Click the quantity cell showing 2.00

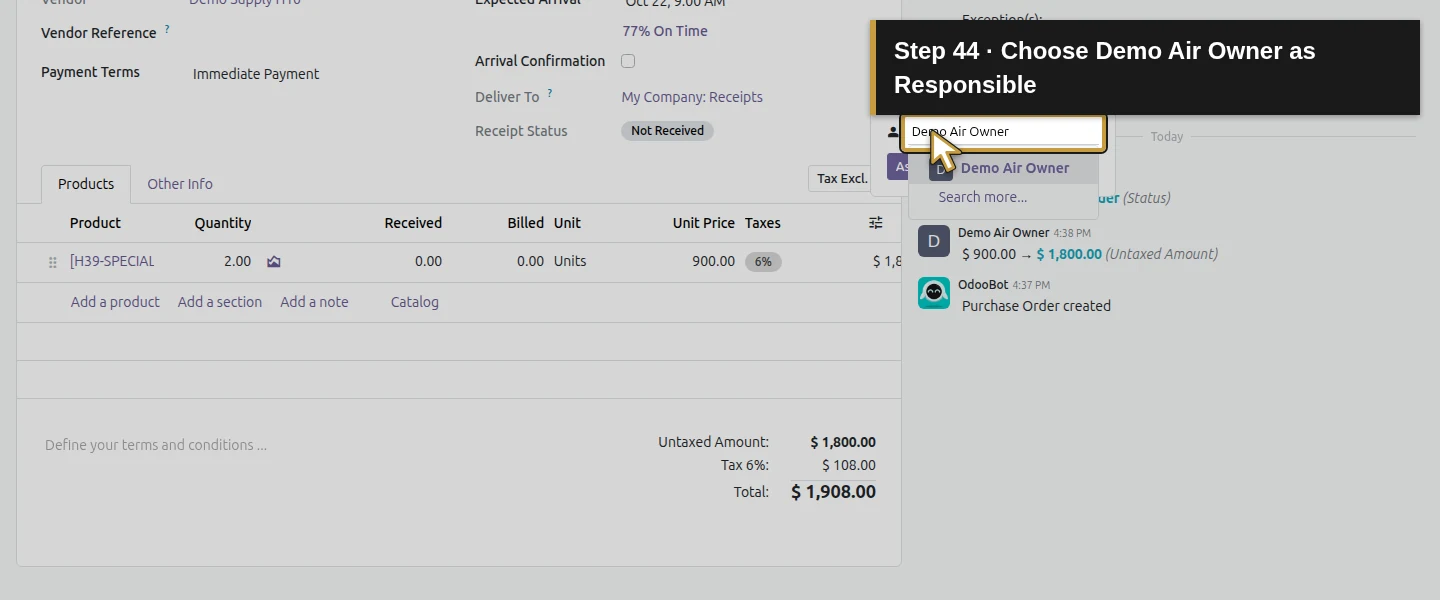pos(237,262)
